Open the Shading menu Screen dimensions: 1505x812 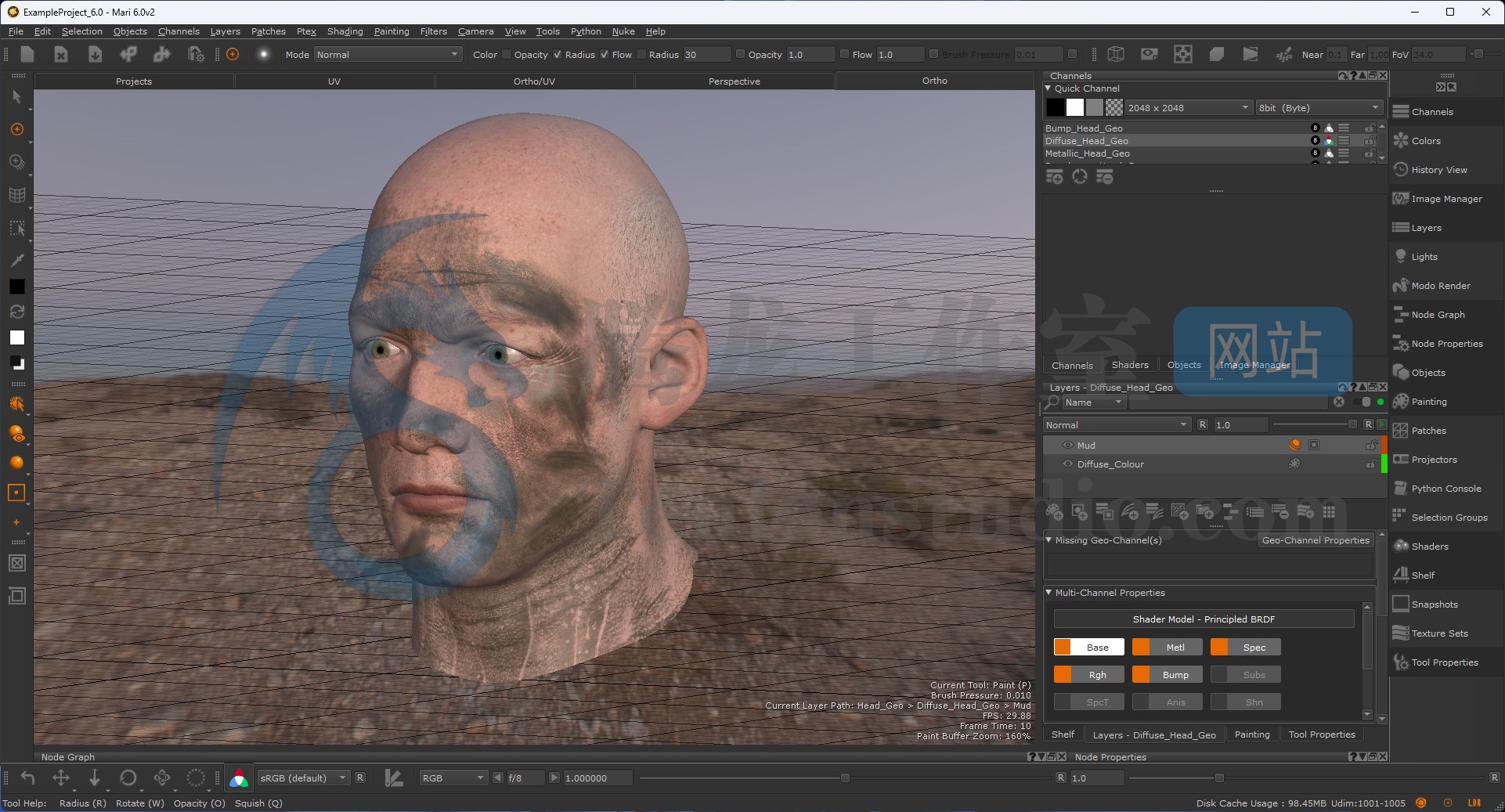[345, 31]
